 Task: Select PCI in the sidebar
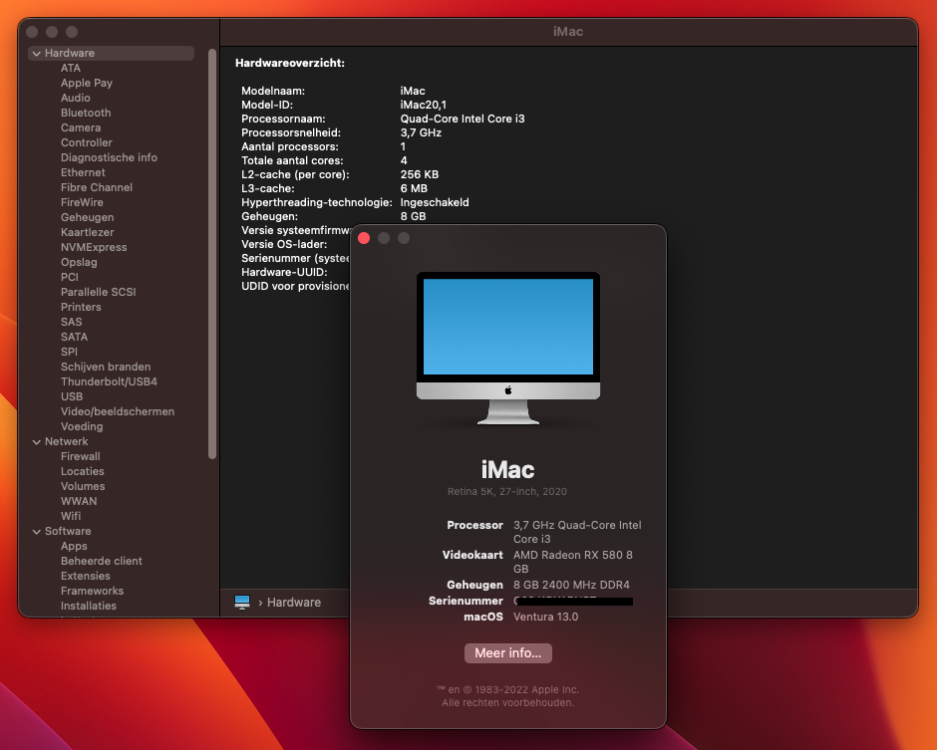pyautogui.click(x=69, y=277)
